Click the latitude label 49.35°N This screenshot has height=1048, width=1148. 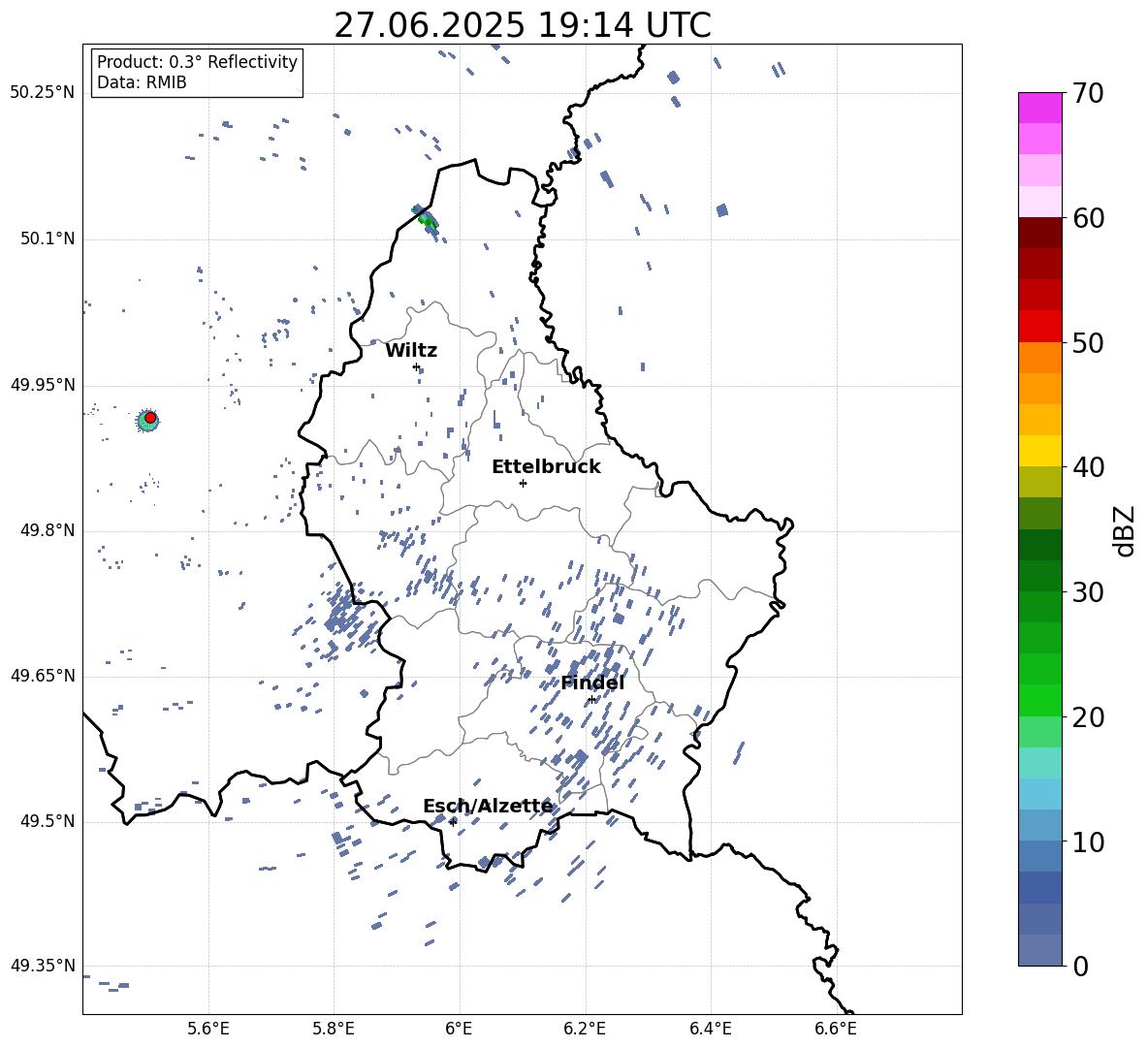[x=42, y=966]
